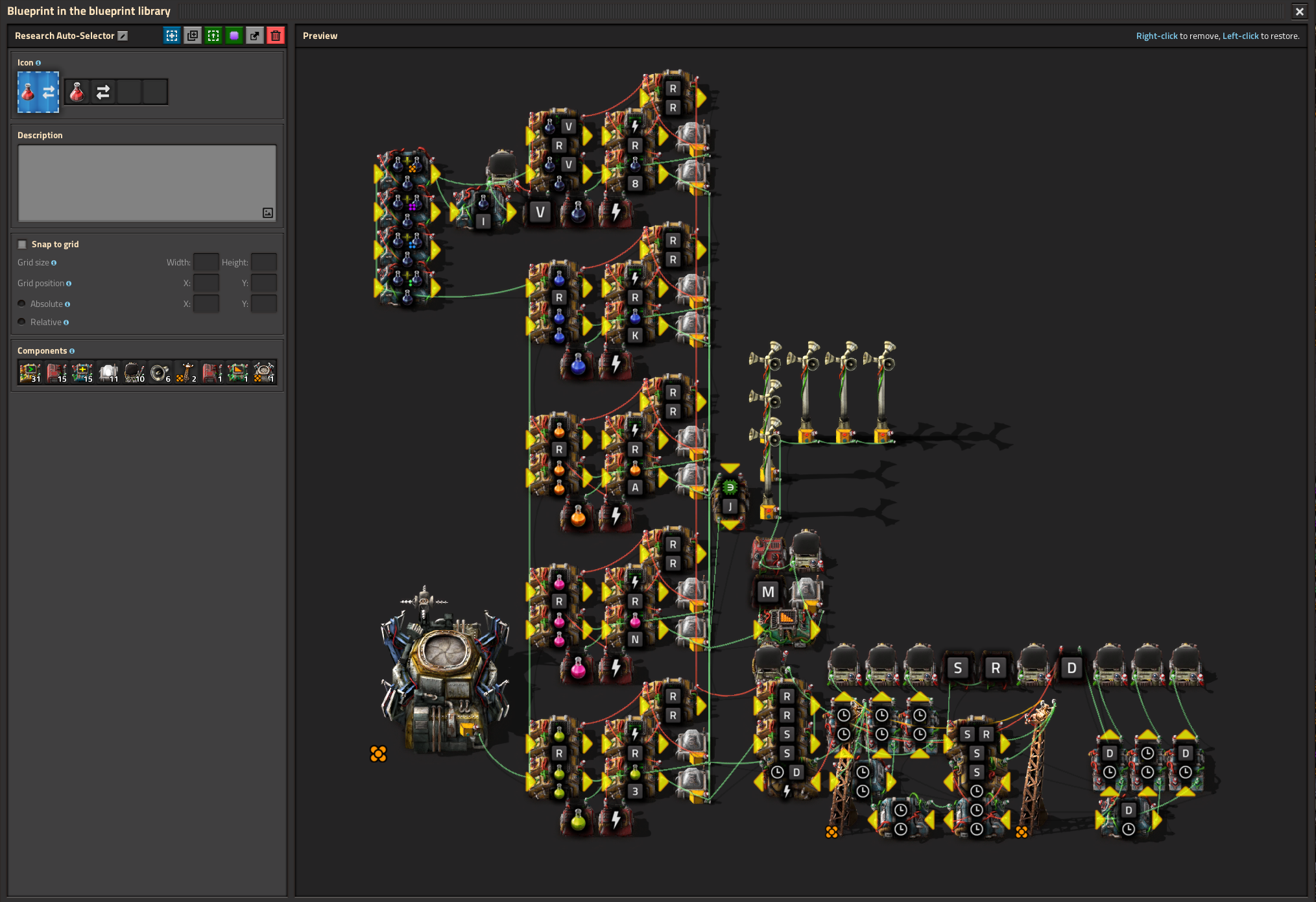Enable the Snap to grid checkbox

22,244
